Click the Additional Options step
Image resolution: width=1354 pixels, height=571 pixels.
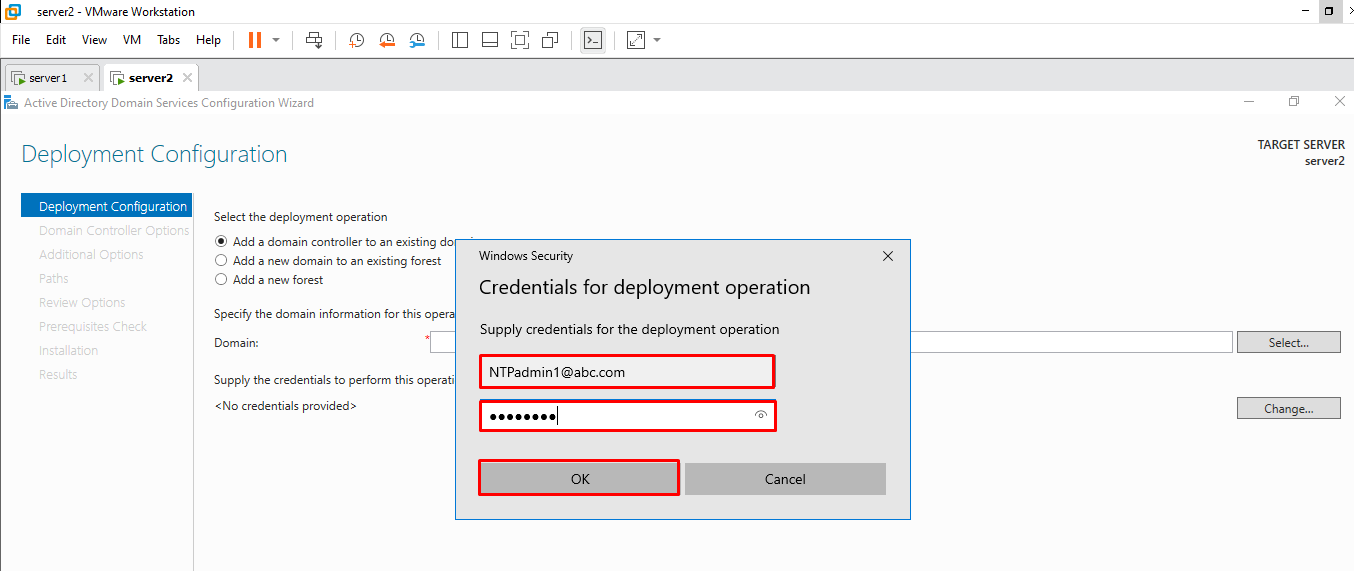(91, 254)
